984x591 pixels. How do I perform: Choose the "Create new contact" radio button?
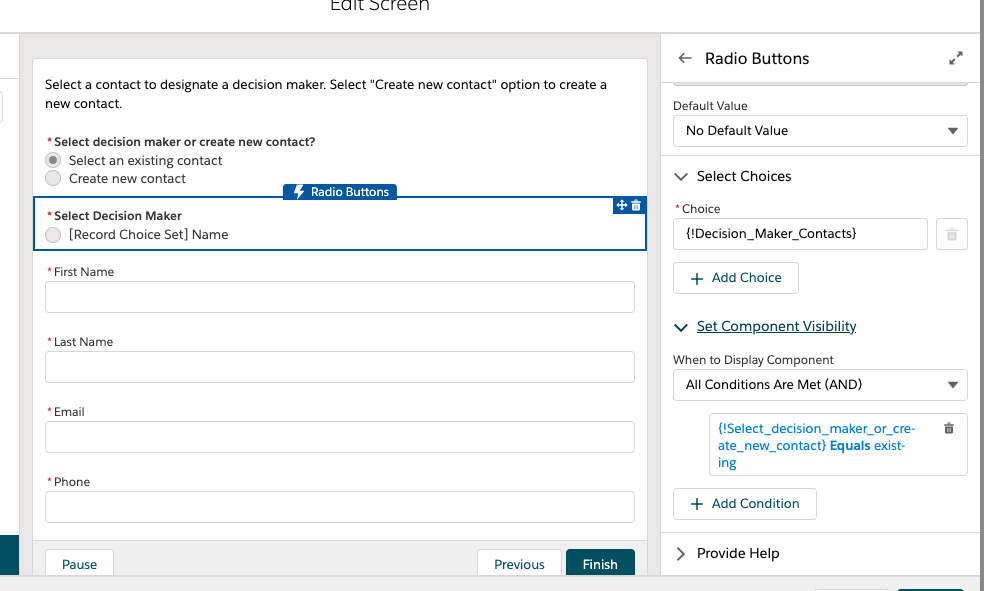click(x=54, y=178)
